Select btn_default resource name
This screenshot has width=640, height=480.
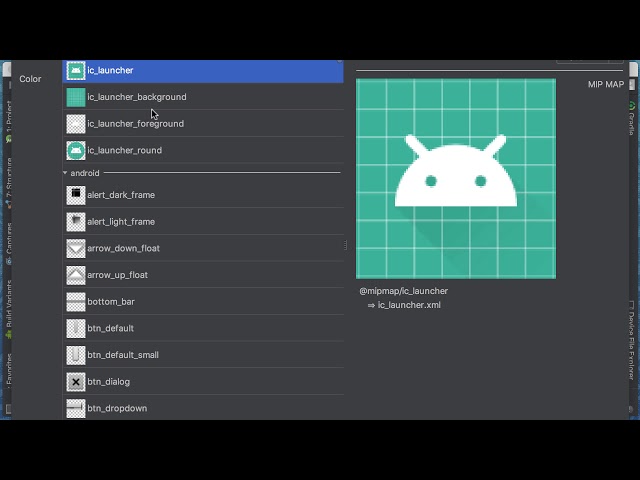tap(111, 328)
